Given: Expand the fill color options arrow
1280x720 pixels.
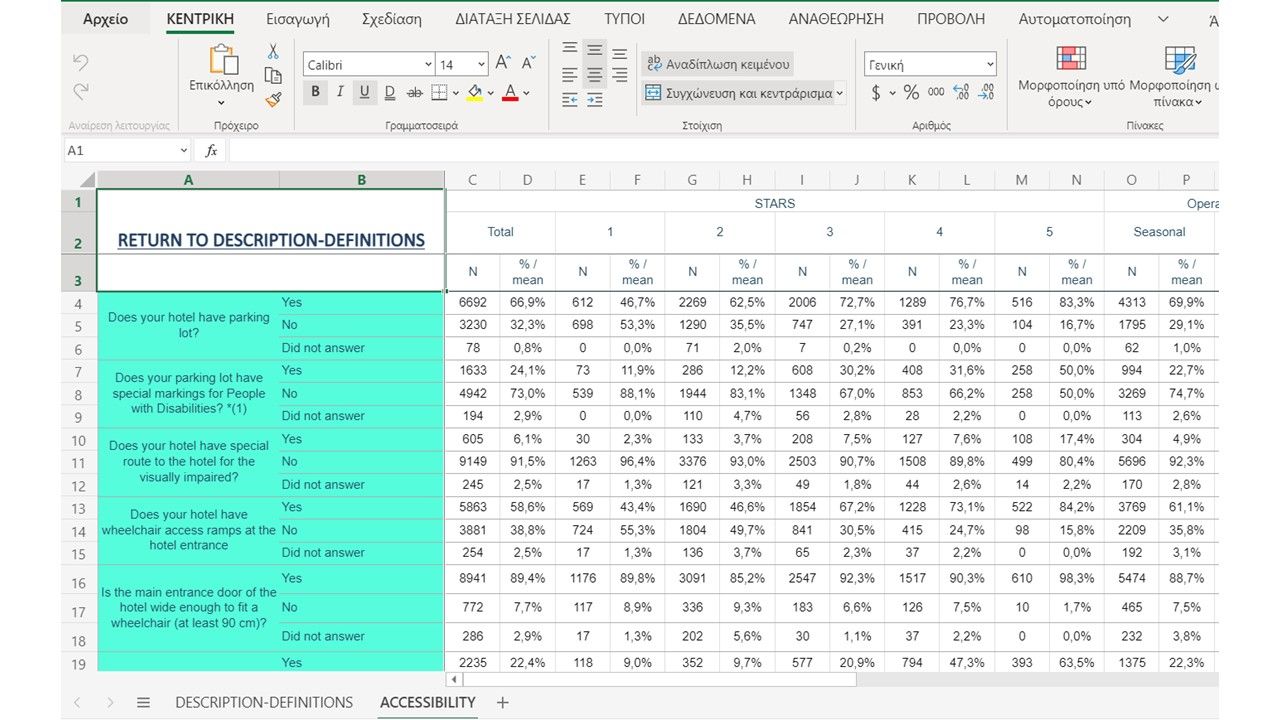Looking at the screenshot, I should [491, 94].
